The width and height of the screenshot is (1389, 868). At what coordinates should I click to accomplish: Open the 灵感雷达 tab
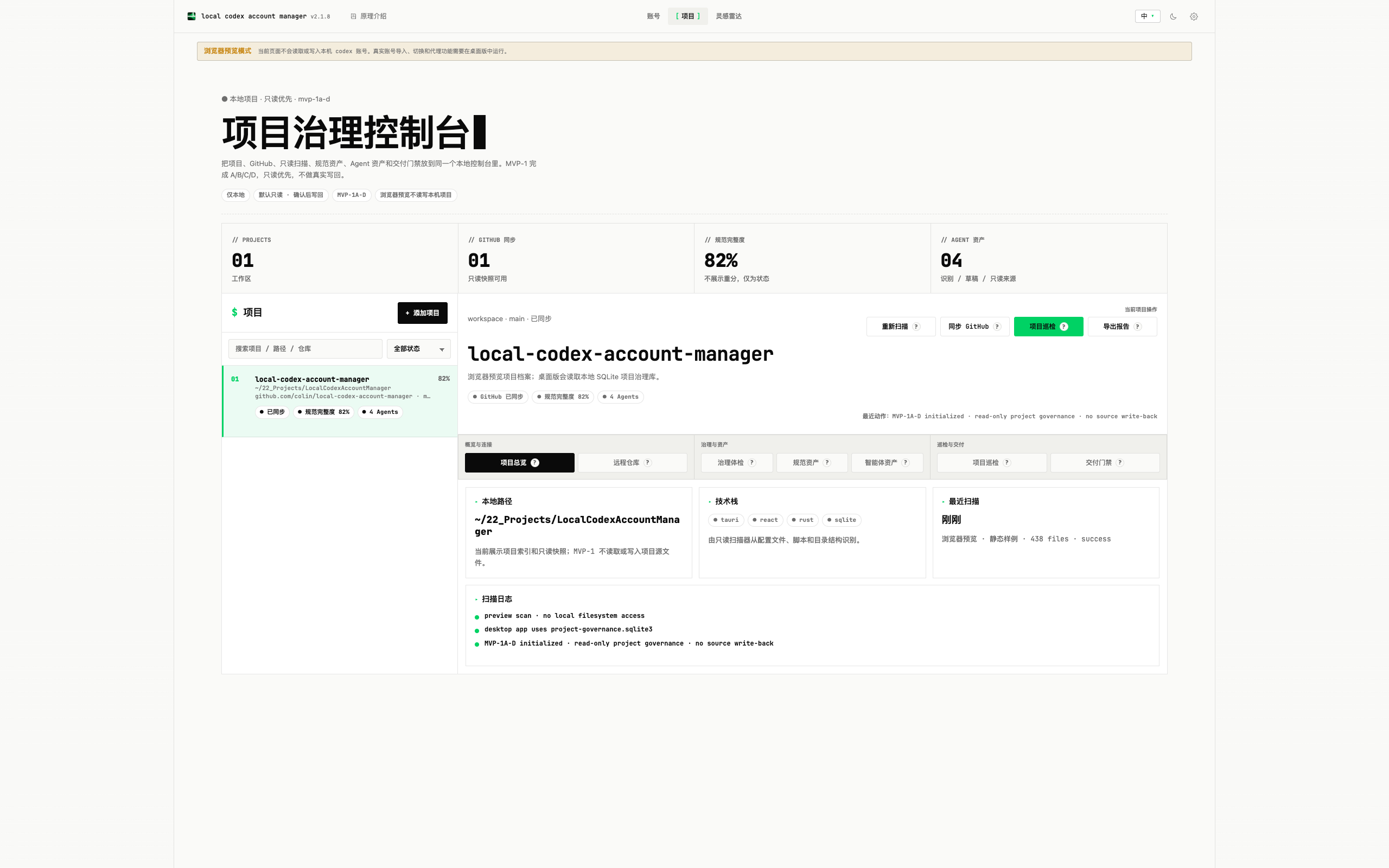coord(728,16)
